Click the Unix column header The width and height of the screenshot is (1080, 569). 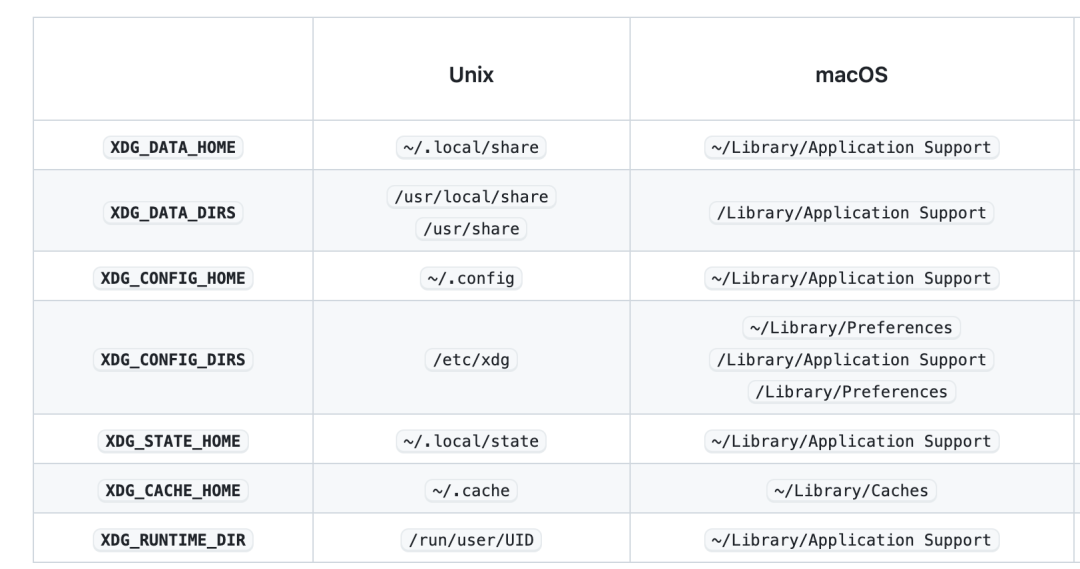[471, 75]
